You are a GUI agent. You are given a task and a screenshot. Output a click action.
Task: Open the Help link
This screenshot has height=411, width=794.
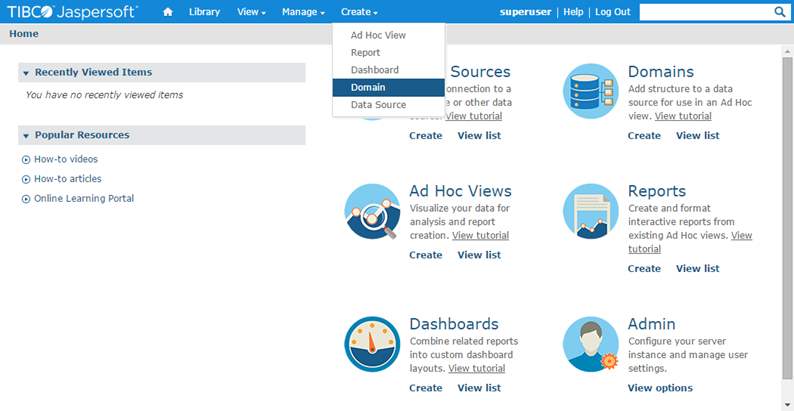pyautogui.click(x=573, y=12)
